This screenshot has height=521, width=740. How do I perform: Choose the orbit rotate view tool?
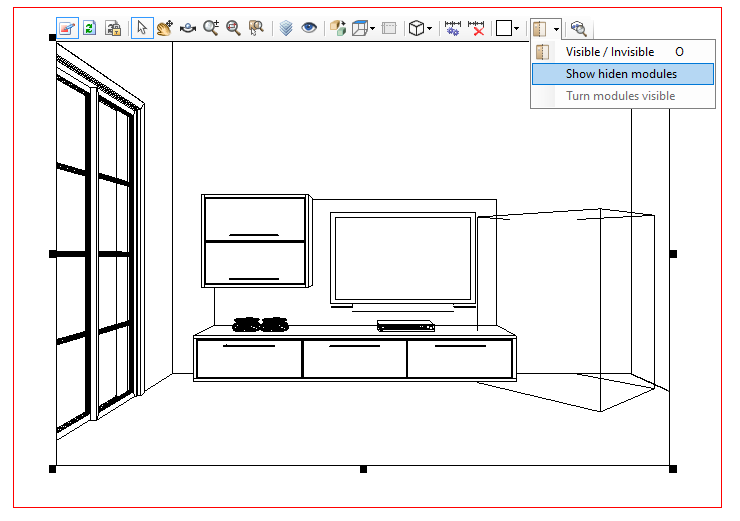(x=188, y=28)
